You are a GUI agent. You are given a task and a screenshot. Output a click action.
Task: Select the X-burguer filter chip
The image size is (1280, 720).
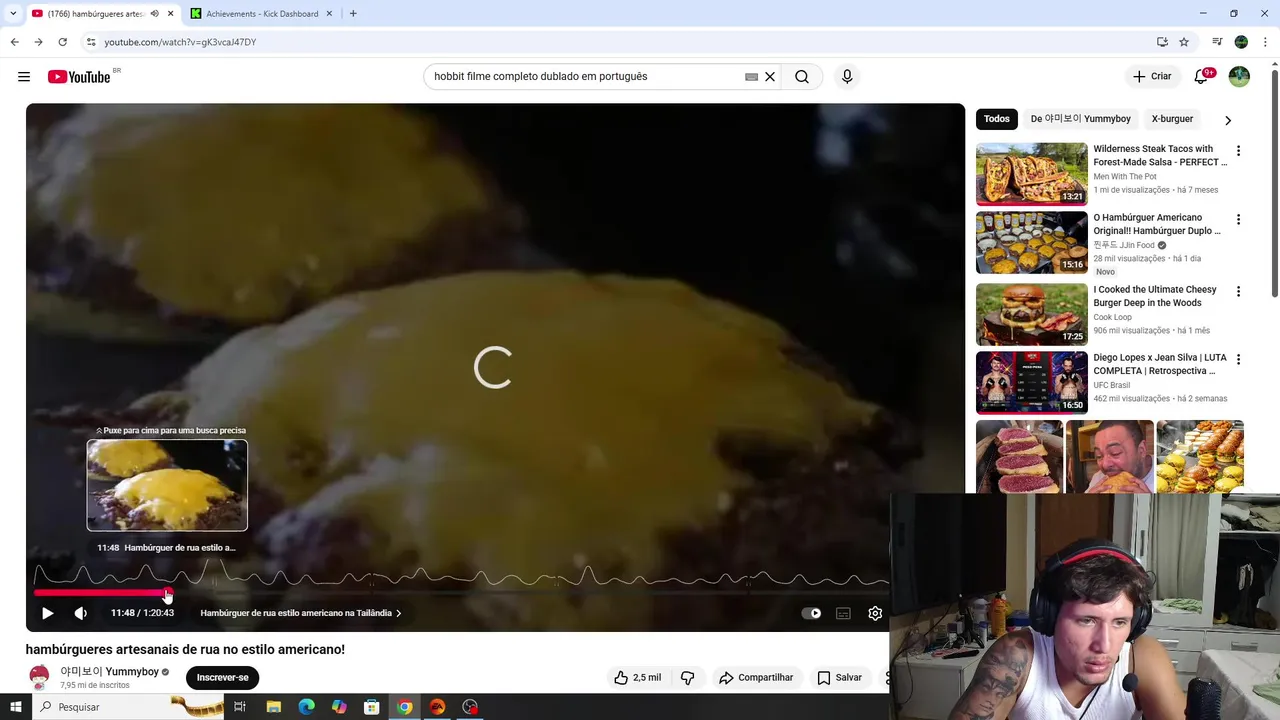point(1172,119)
